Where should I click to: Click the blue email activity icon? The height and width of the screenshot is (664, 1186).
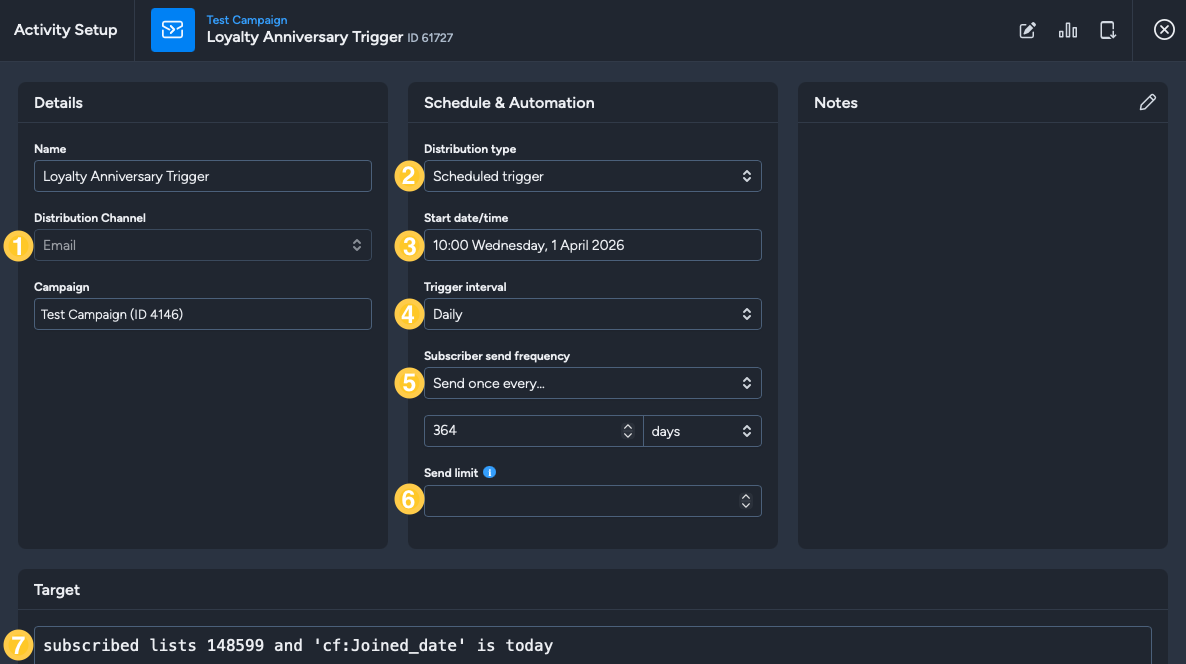click(x=172, y=30)
